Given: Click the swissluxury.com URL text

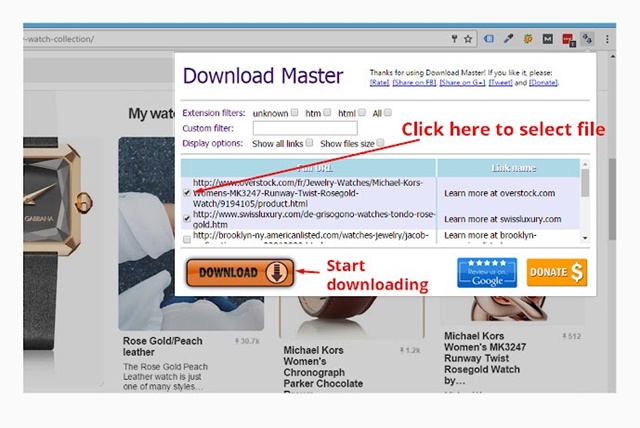Looking at the screenshot, I should 314,219.
